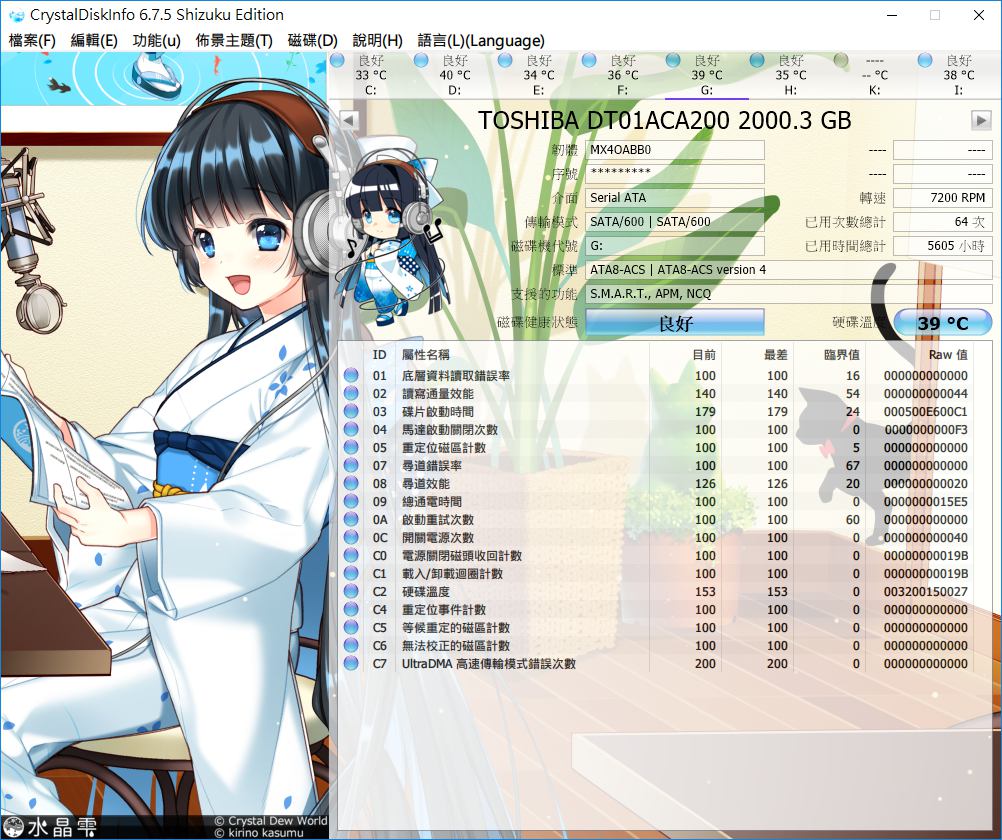Click raw value 003200150027

(x=925, y=592)
